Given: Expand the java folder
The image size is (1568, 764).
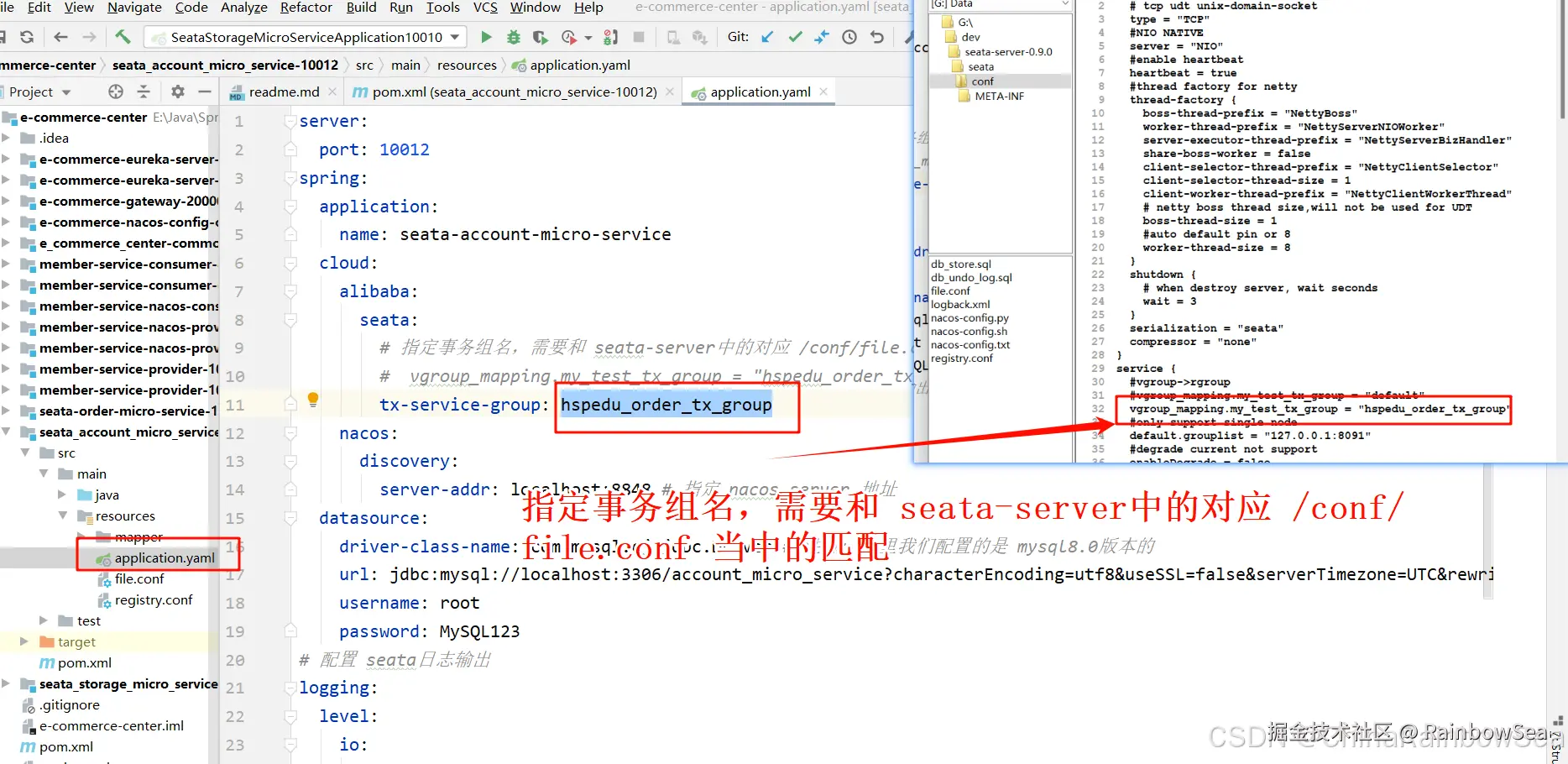Looking at the screenshot, I should 62,495.
